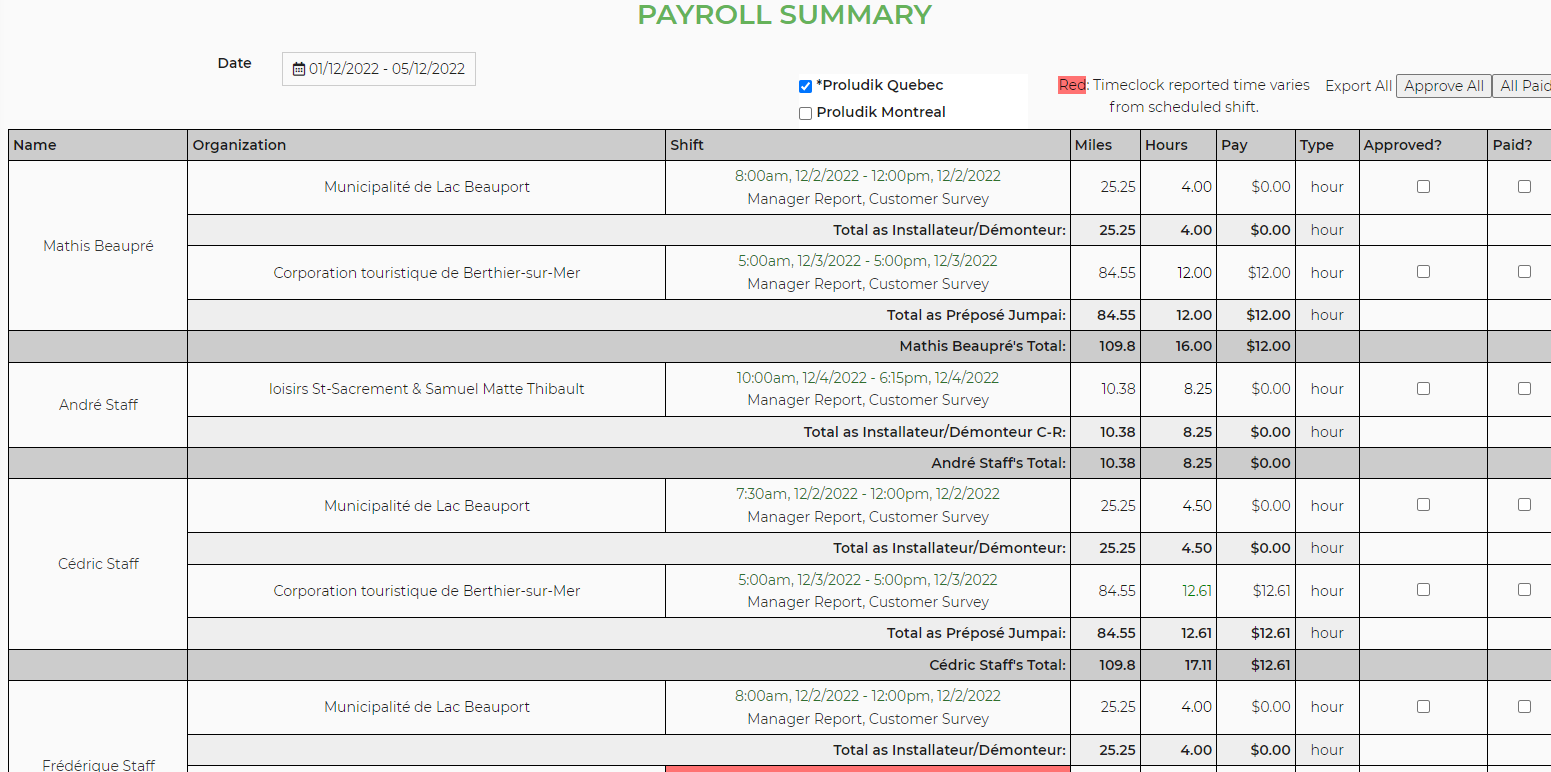Click the Export All link
This screenshot has height=772, width=1551.
point(1358,86)
